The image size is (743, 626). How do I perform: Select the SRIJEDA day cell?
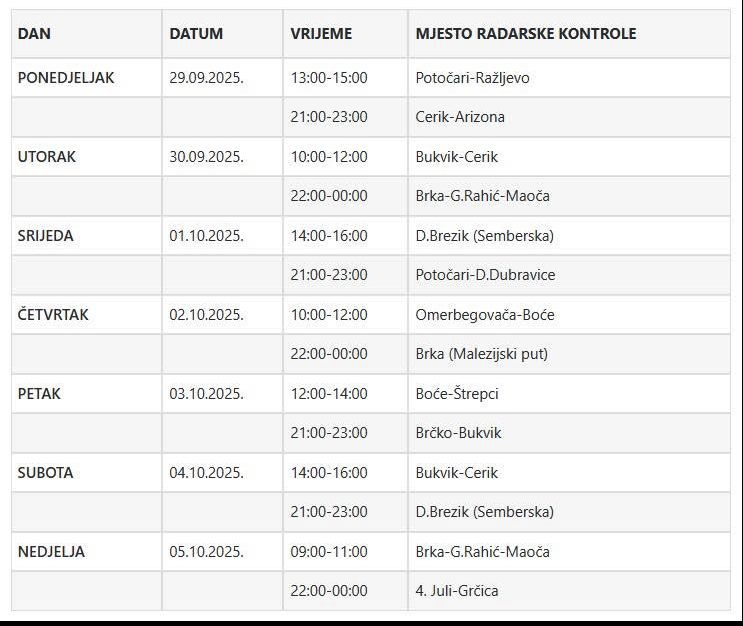46,236
